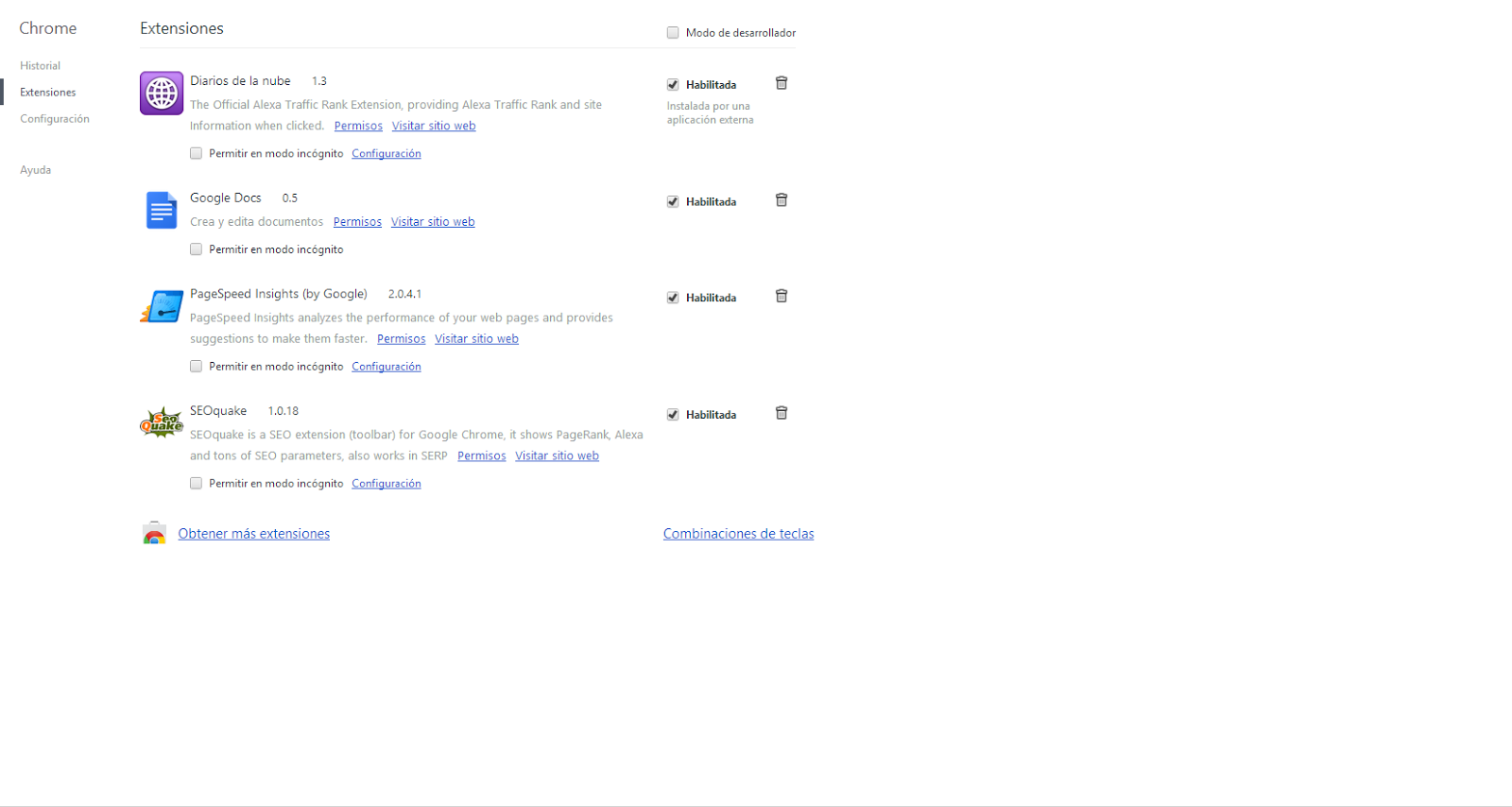
Task: Click the Google Docs document icon
Action: click(x=162, y=210)
